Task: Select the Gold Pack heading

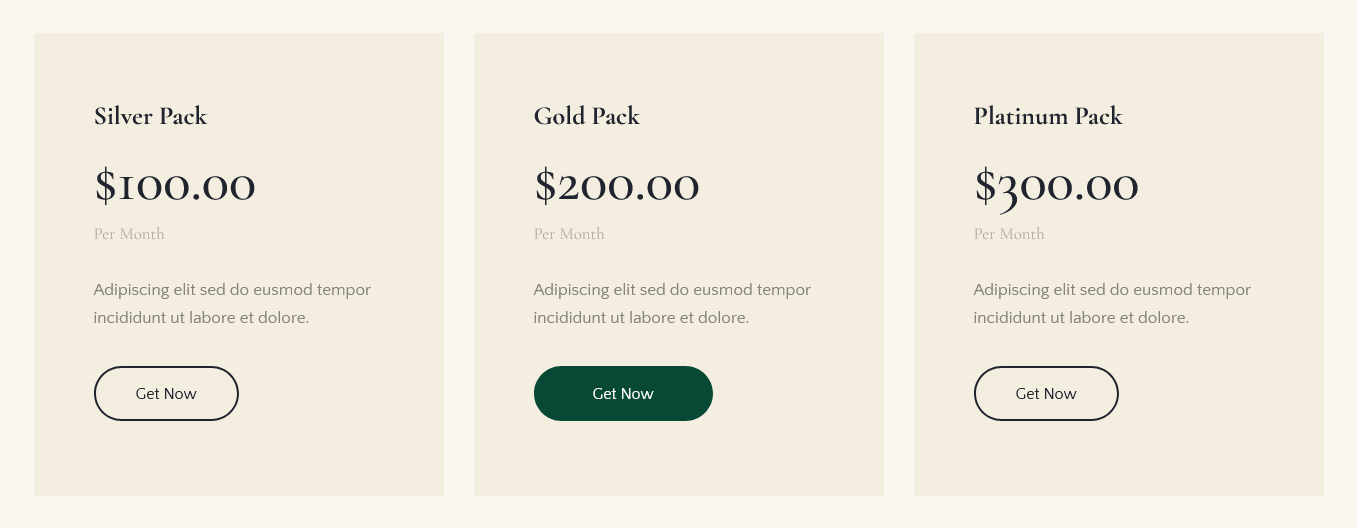Action: pyautogui.click(x=587, y=116)
